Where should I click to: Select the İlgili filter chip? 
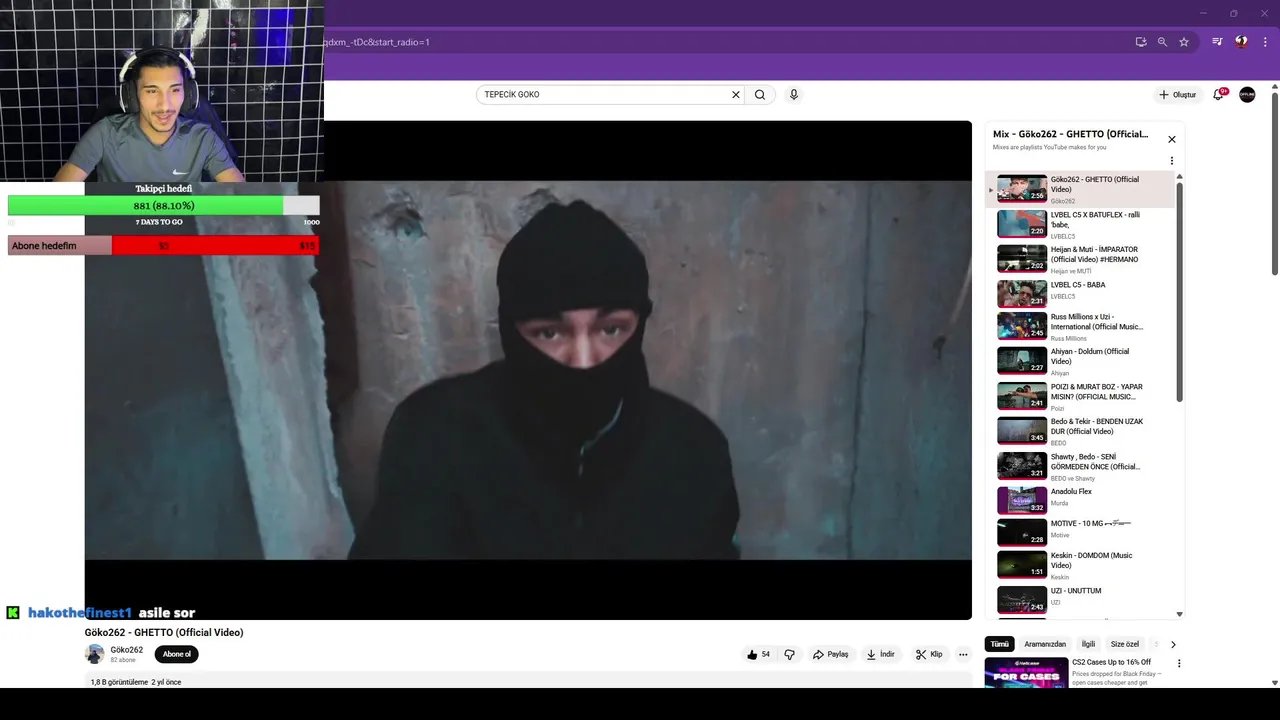point(1088,644)
